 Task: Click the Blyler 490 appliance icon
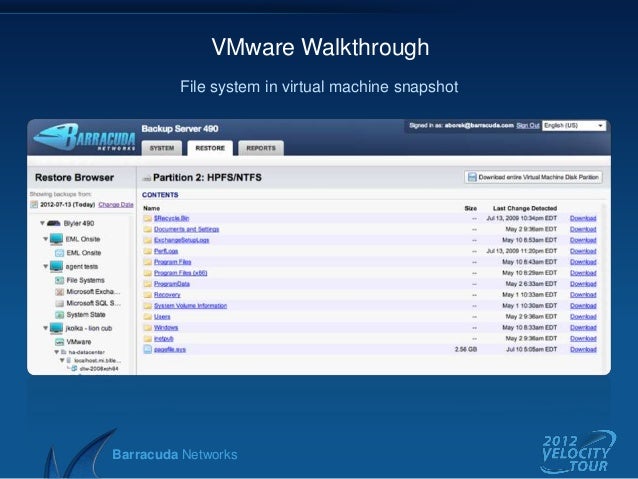[54, 223]
